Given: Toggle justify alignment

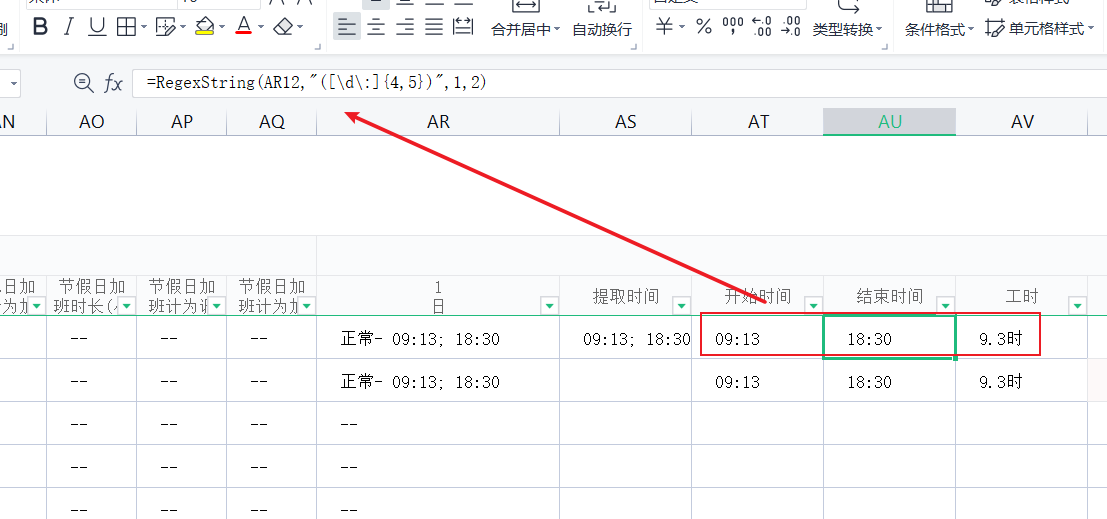Looking at the screenshot, I should (433, 28).
